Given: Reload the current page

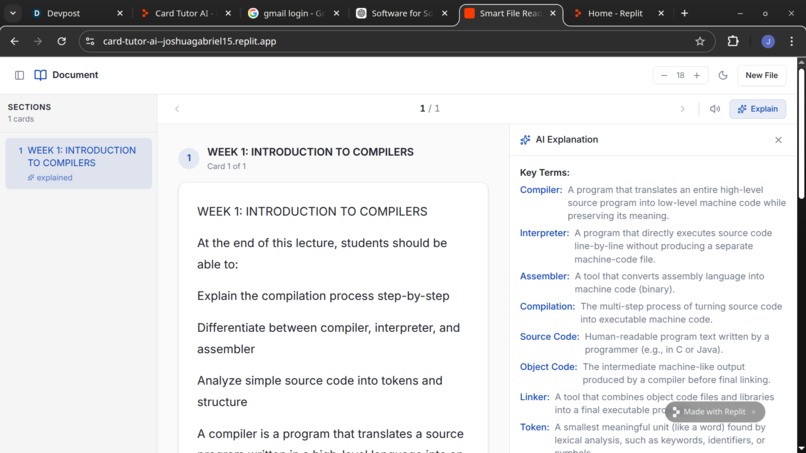Looking at the screenshot, I should coord(61,41).
